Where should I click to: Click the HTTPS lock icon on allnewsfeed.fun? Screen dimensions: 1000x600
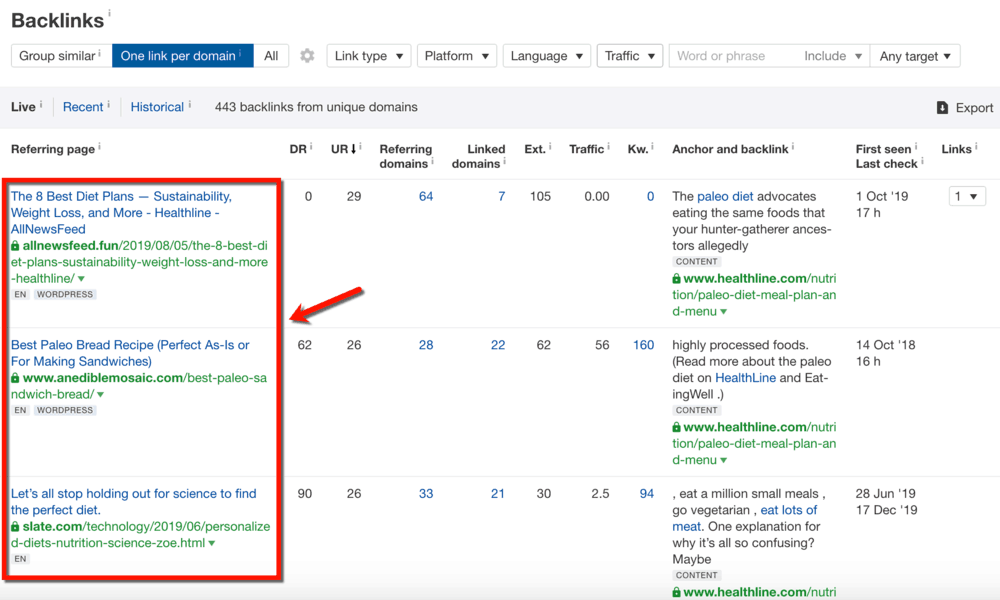coord(16,245)
